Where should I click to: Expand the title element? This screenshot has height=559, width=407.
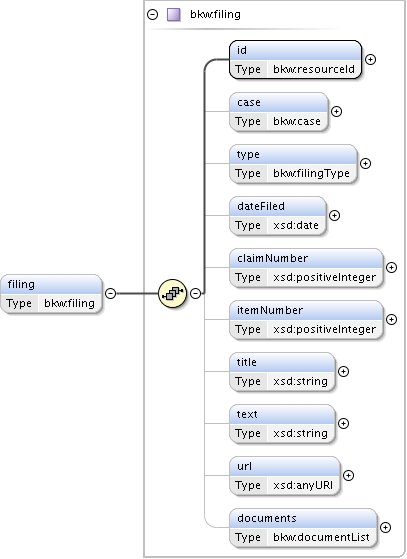343,372
